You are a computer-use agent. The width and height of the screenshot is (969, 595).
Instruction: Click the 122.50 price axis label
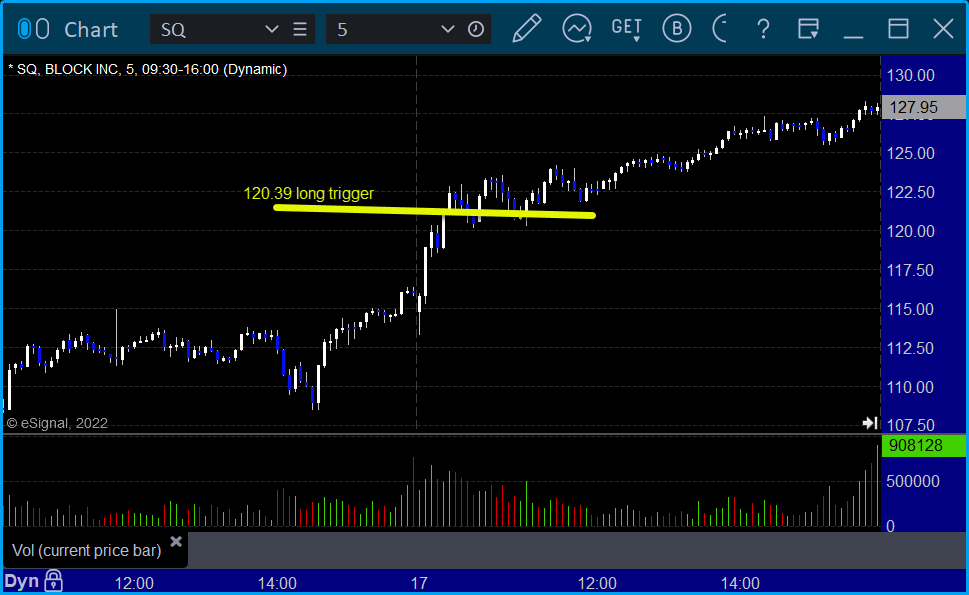coord(911,192)
